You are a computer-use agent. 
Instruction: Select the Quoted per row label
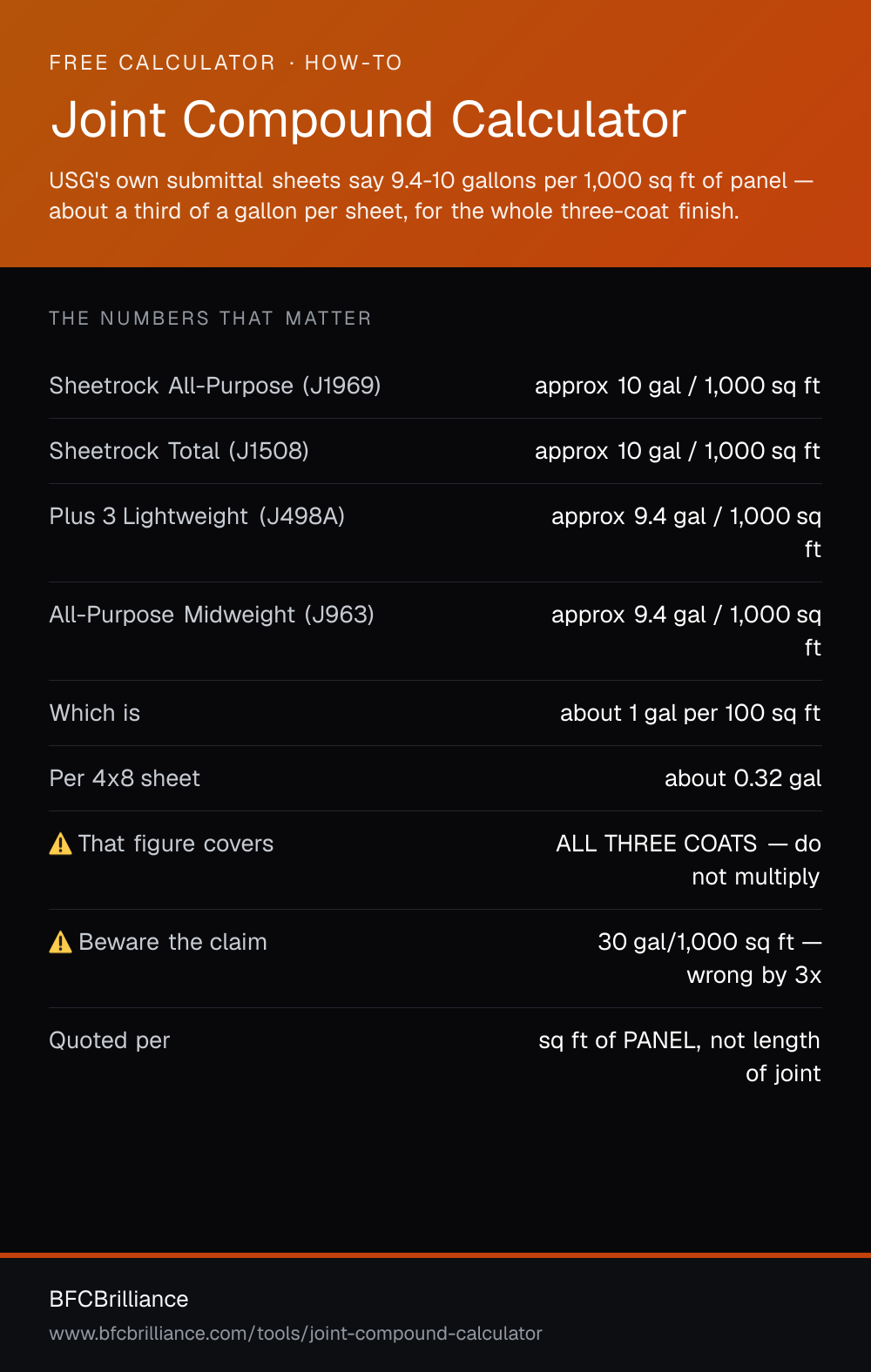point(109,1040)
